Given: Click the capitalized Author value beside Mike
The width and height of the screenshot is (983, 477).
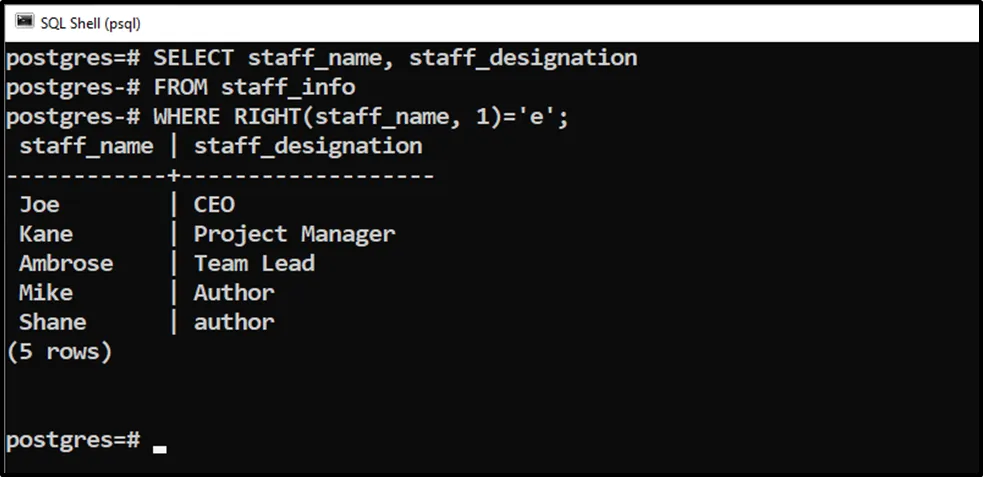Looking at the screenshot, I should [234, 293].
